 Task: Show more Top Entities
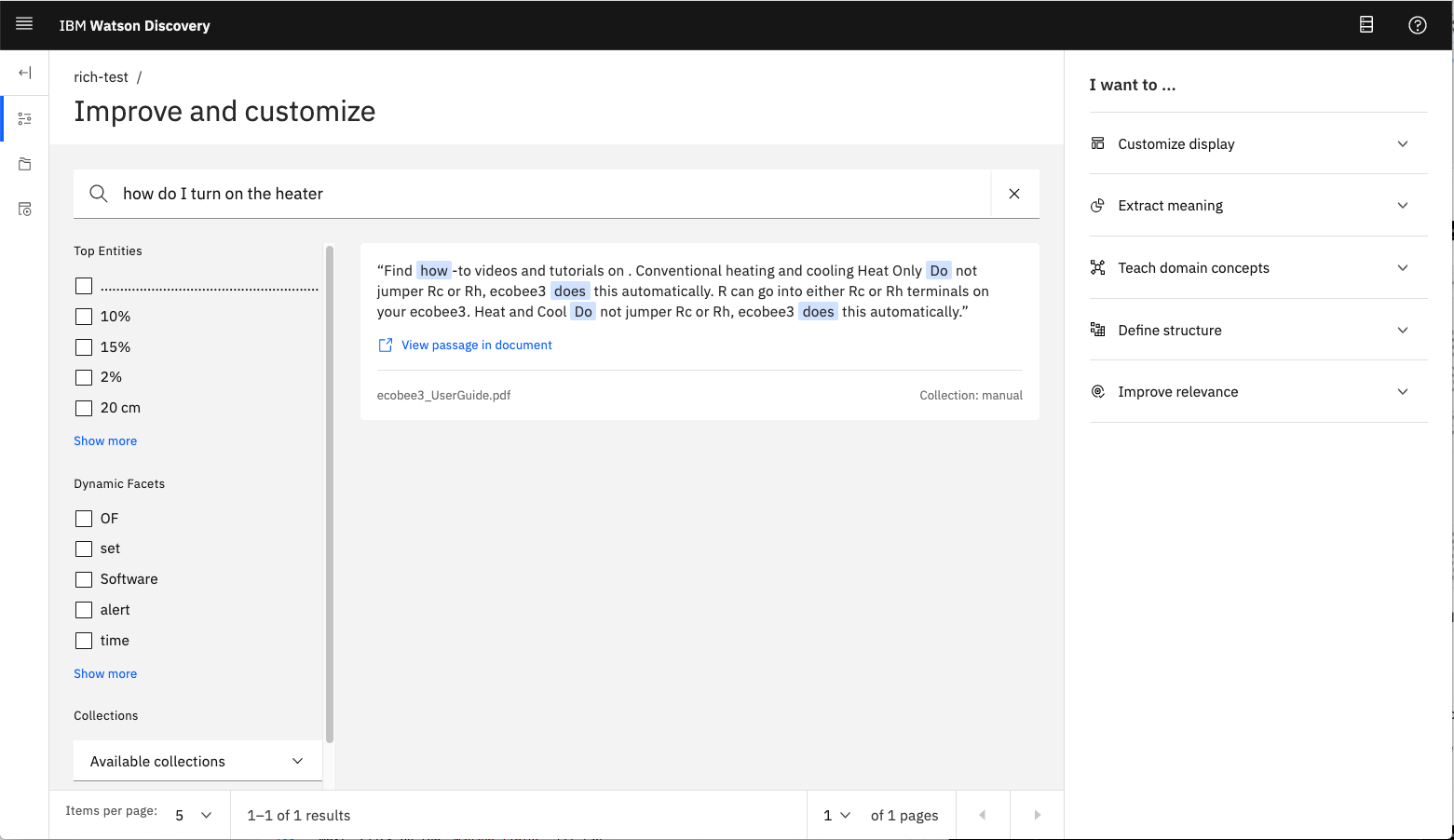(105, 440)
